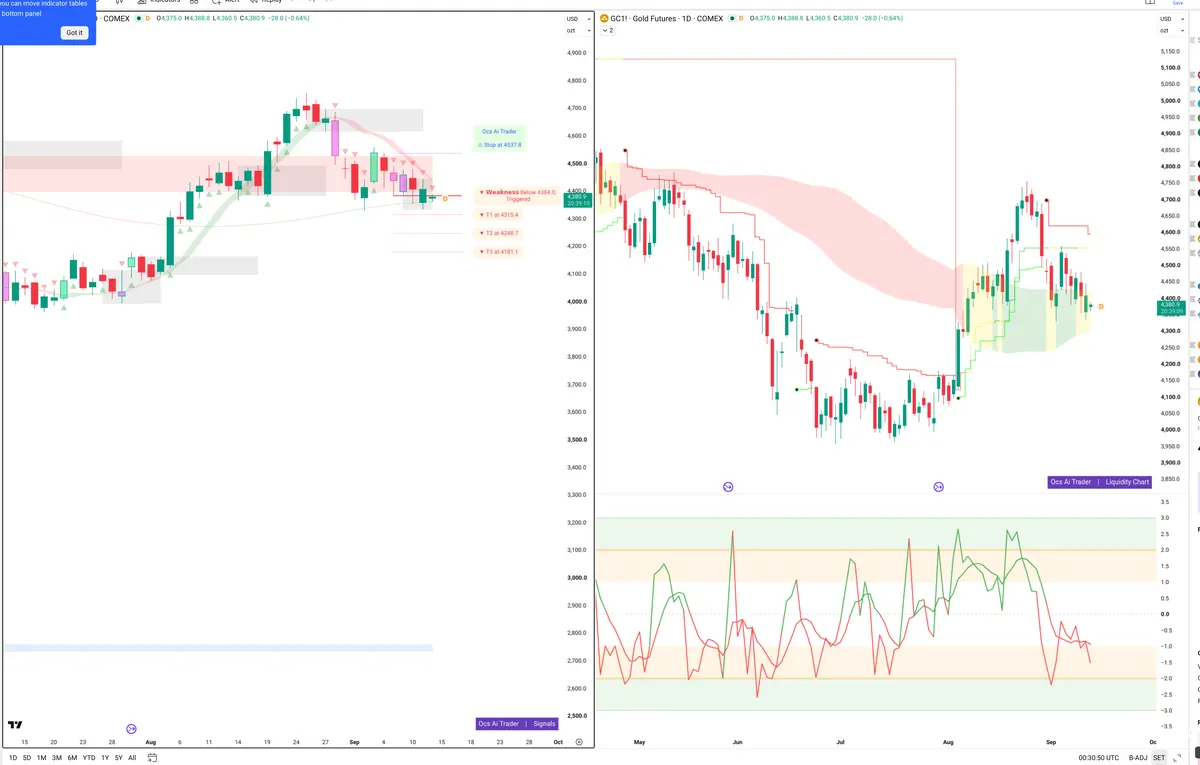Viewport: 1200px width, 765px height.
Task: Click the orange D badge in right chart header
Action: [742, 18]
